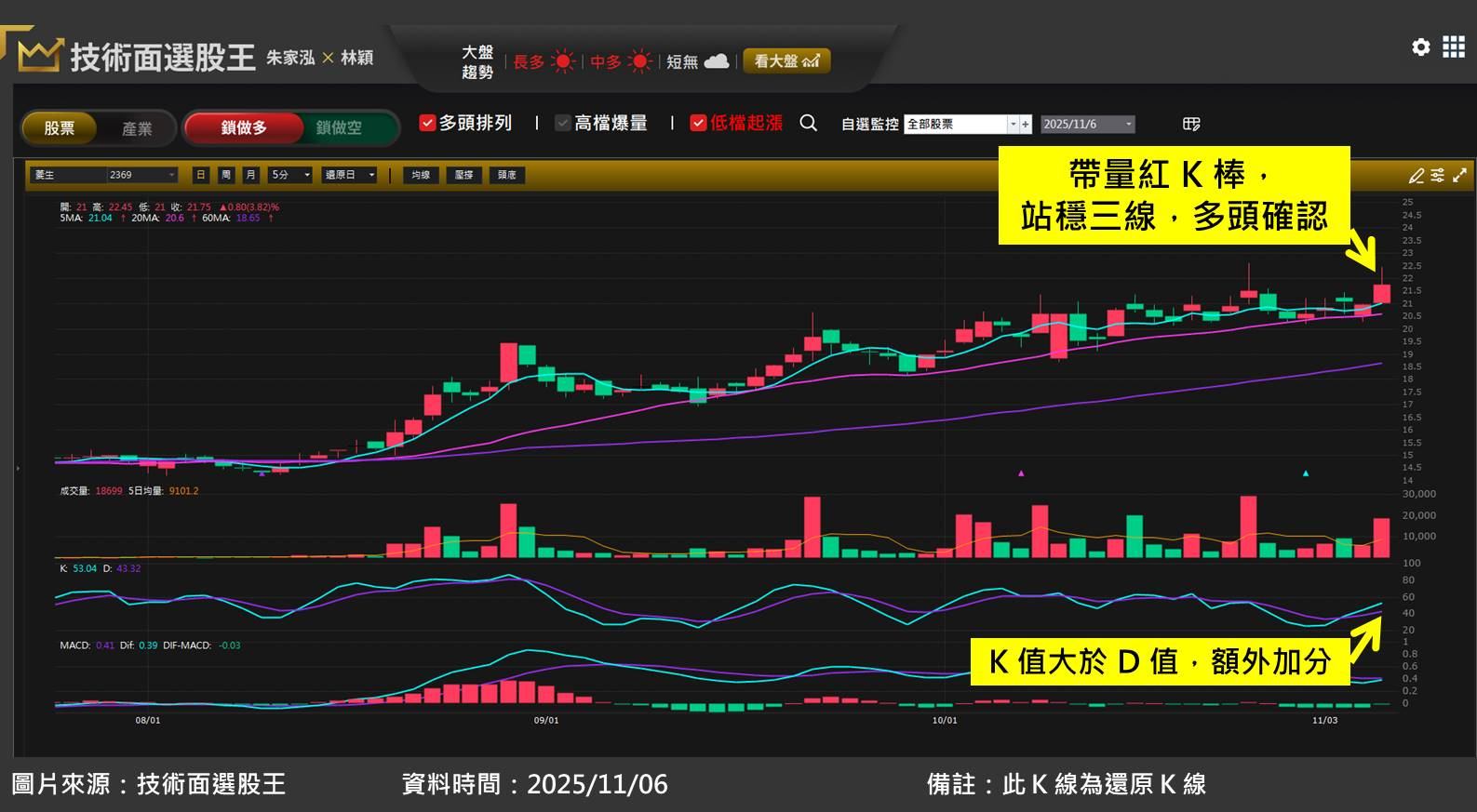Open the settings gear icon
This screenshot has width=1477, height=812.
pyautogui.click(x=1420, y=47)
